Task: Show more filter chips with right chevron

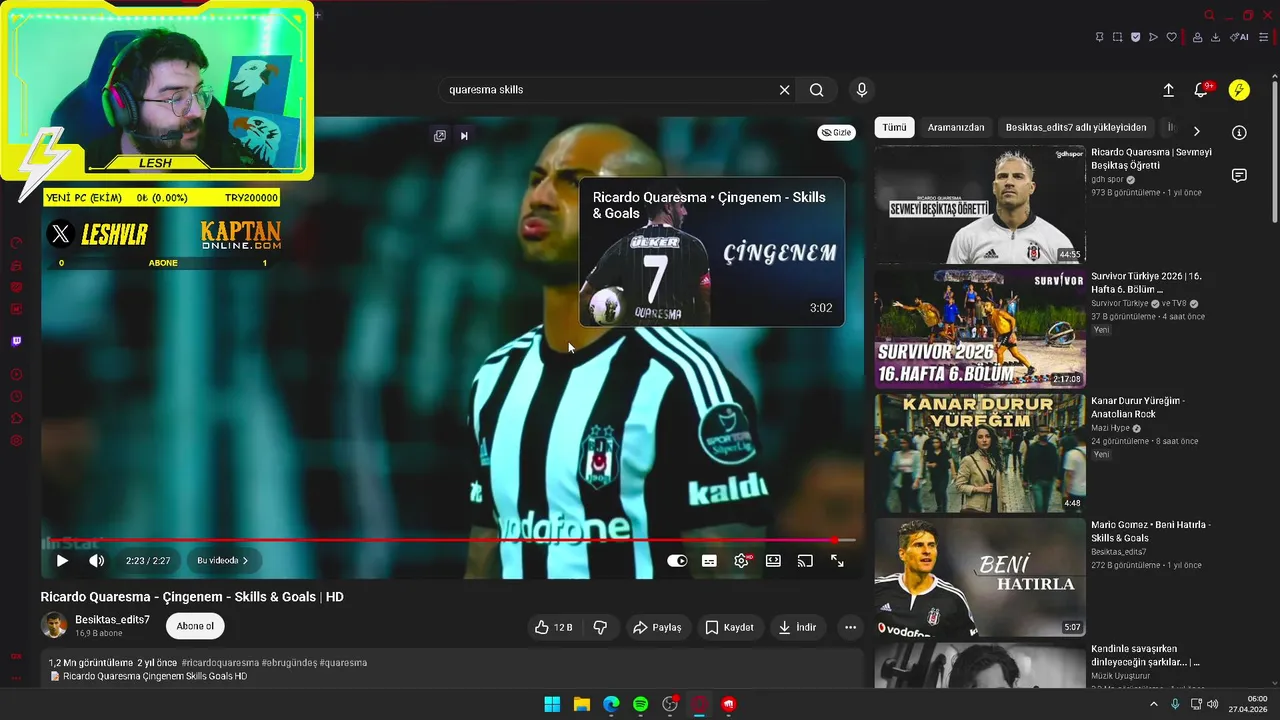Action: click(x=1196, y=131)
